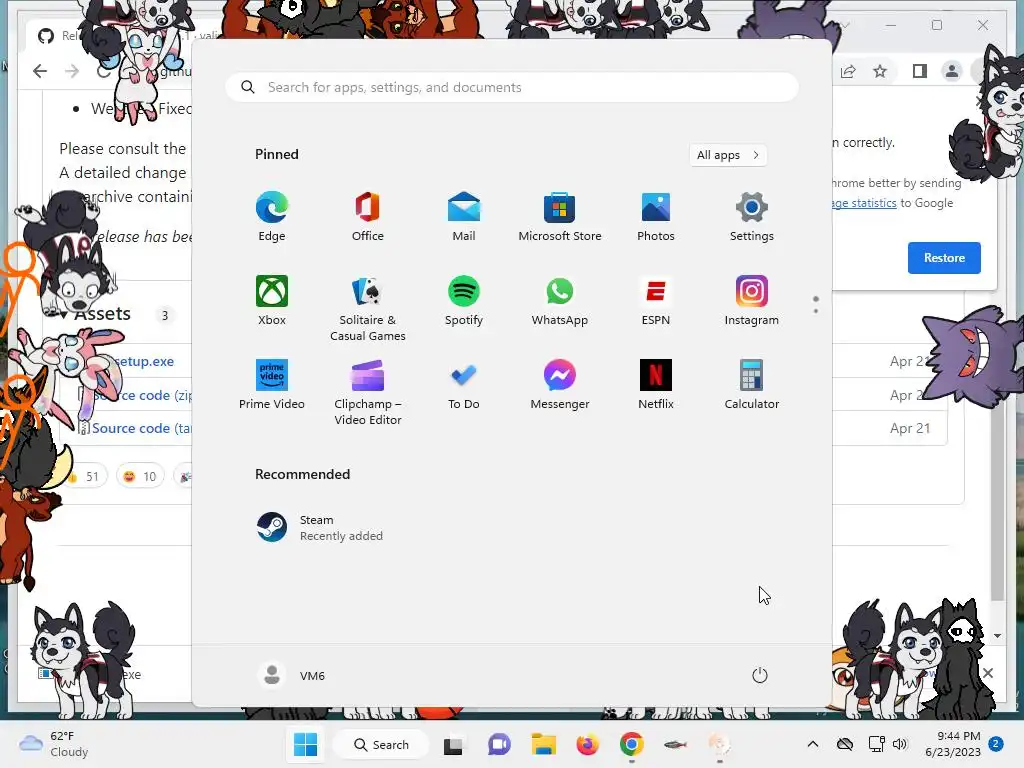Screen dimensions: 1024x768
Task: Open recently added Steam
Action: pyautogui.click(x=320, y=528)
